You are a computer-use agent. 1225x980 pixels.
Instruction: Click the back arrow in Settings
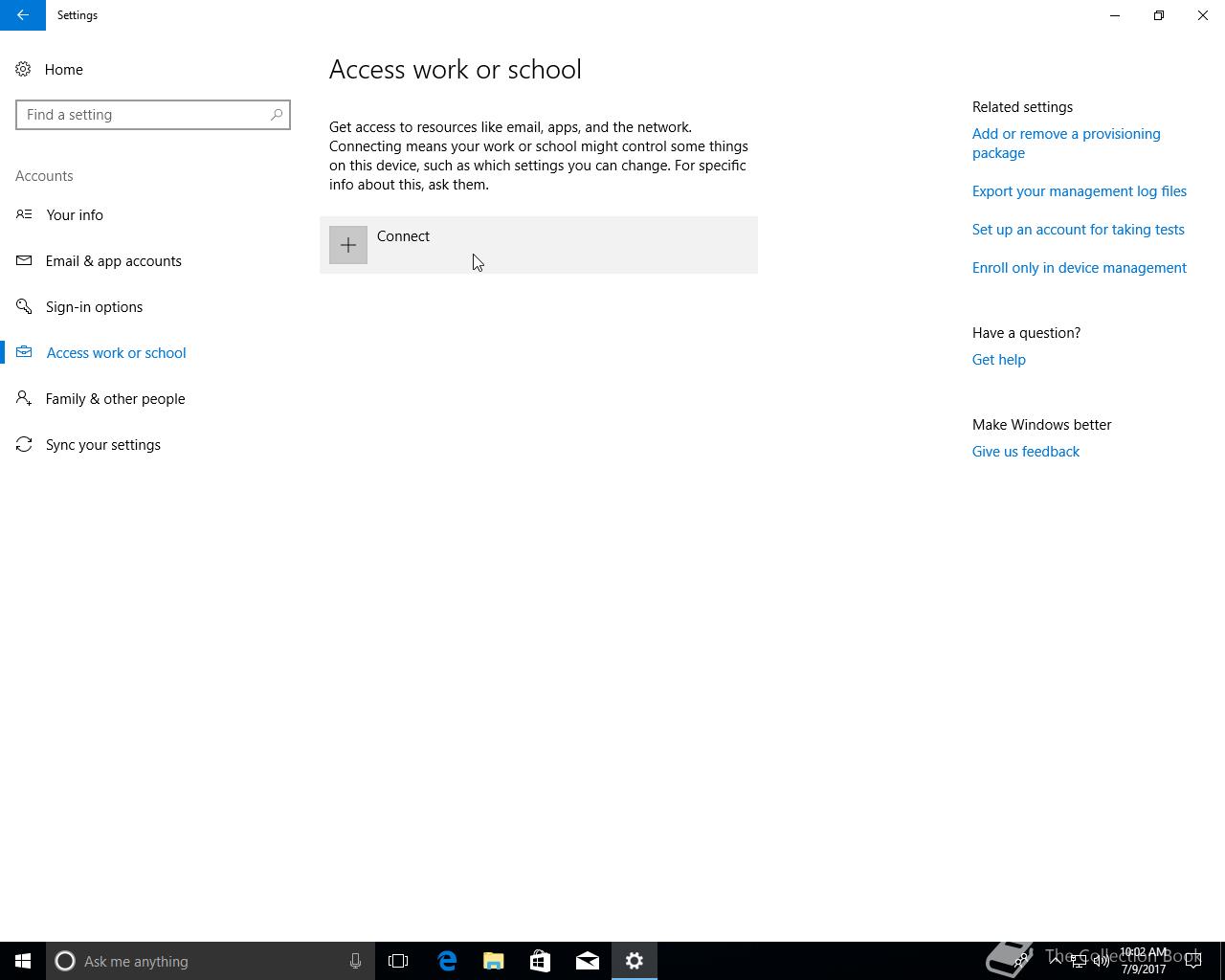pos(23,15)
